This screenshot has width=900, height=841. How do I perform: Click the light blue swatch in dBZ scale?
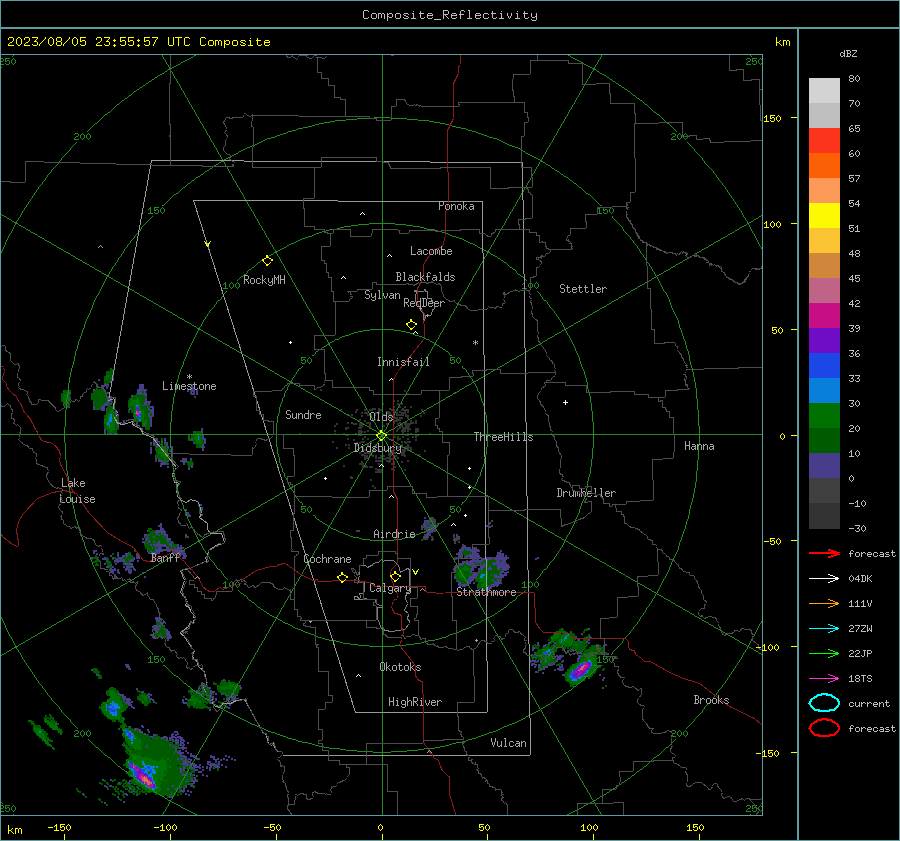coord(824,390)
